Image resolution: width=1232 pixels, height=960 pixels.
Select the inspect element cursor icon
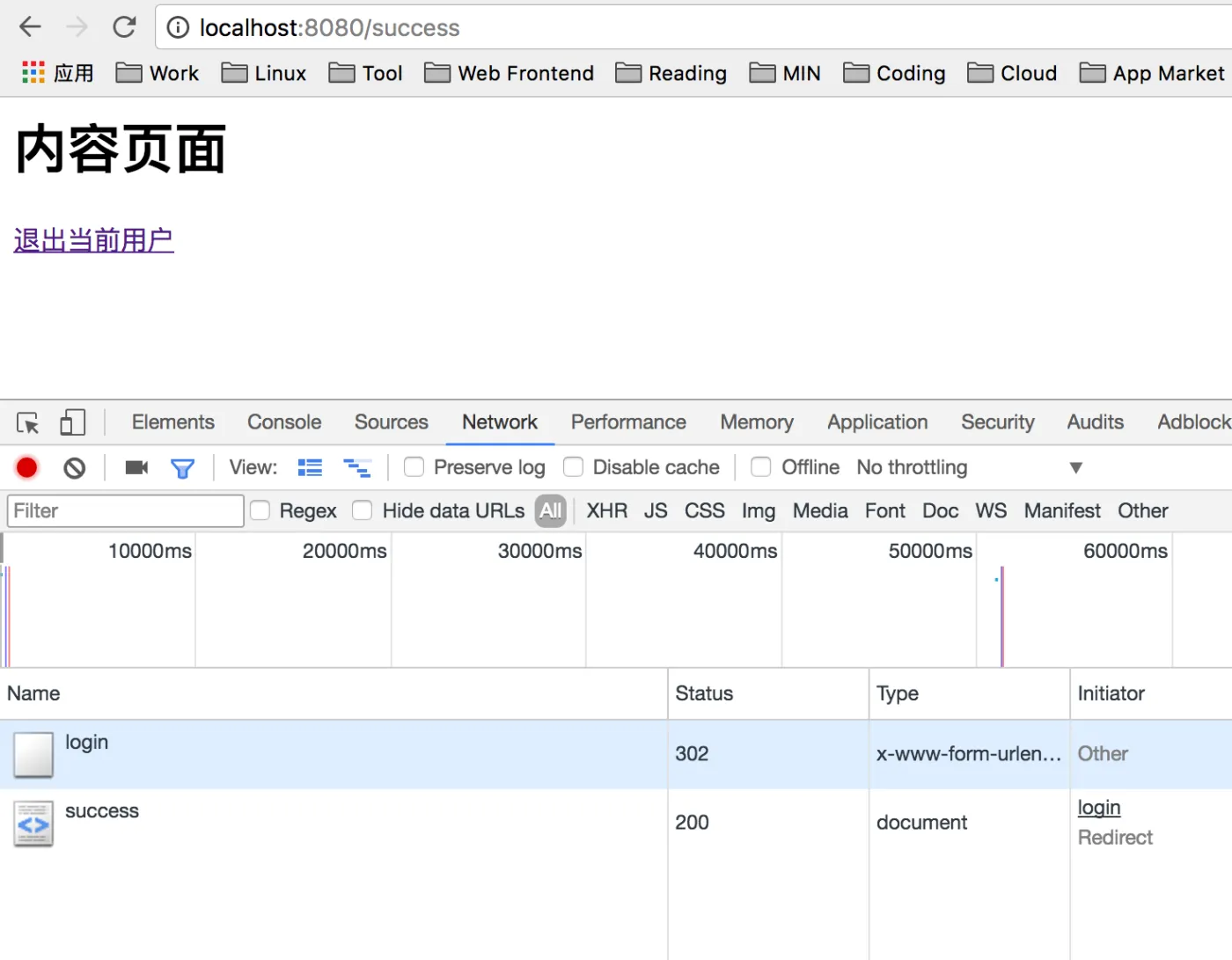28,423
